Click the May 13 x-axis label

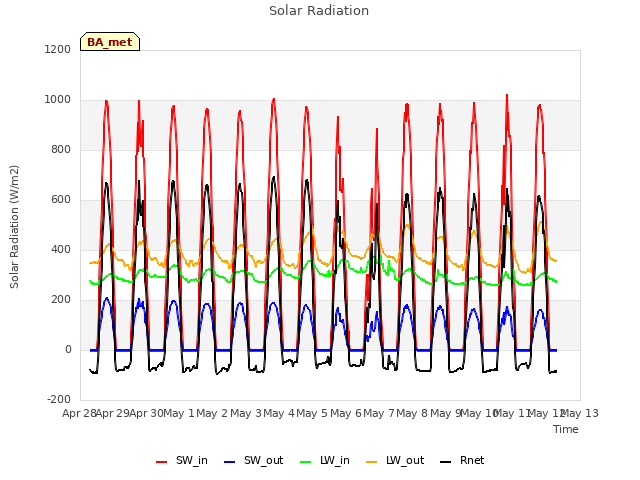click(580, 413)
